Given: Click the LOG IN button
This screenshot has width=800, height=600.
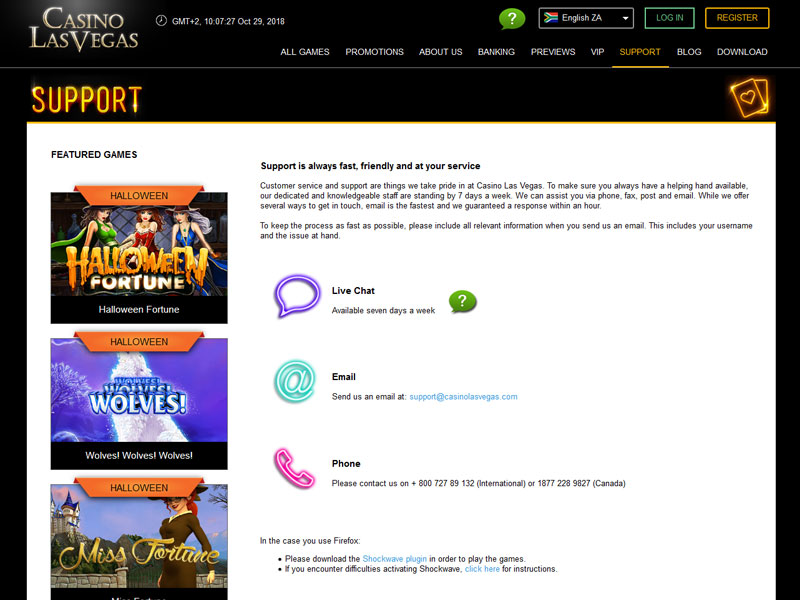Looking at the screenshot, I should (669, 18).
